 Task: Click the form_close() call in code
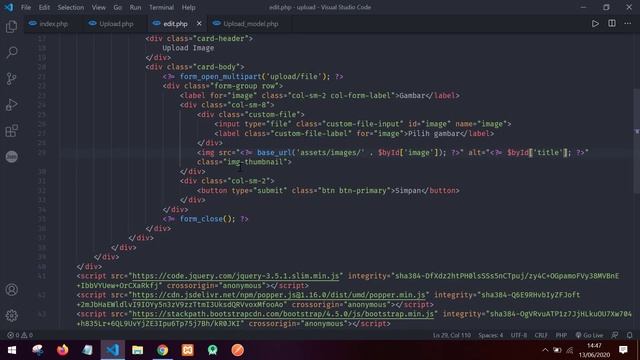(x=207, y=219)
